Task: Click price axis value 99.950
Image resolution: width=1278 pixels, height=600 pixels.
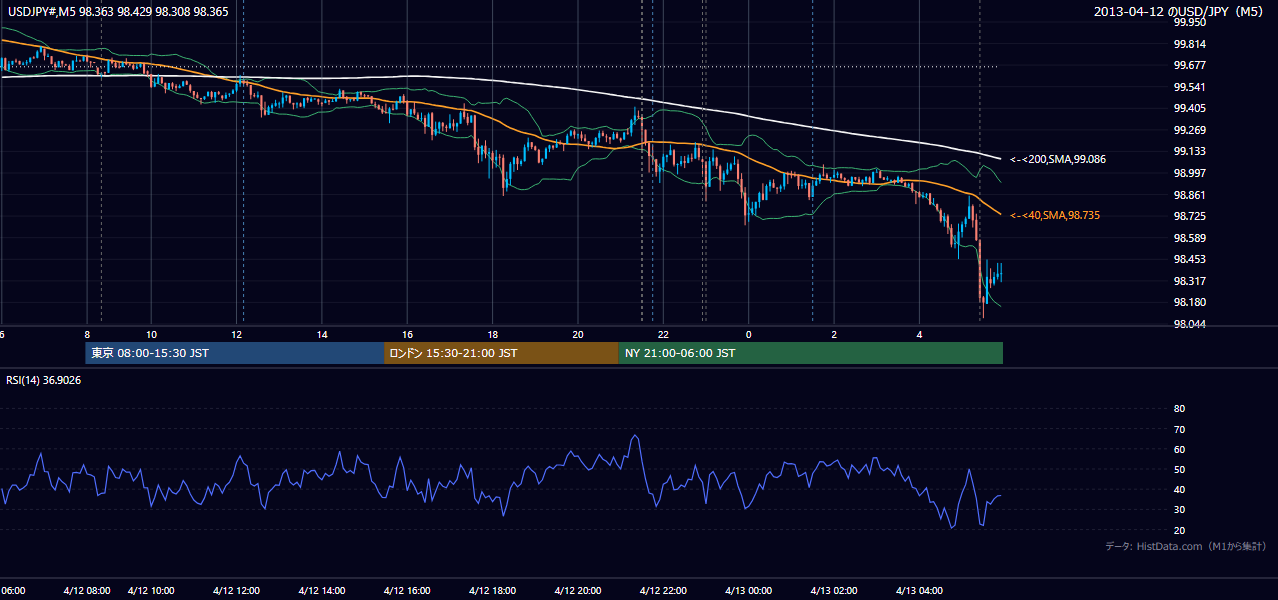Action: point(1189,22)
